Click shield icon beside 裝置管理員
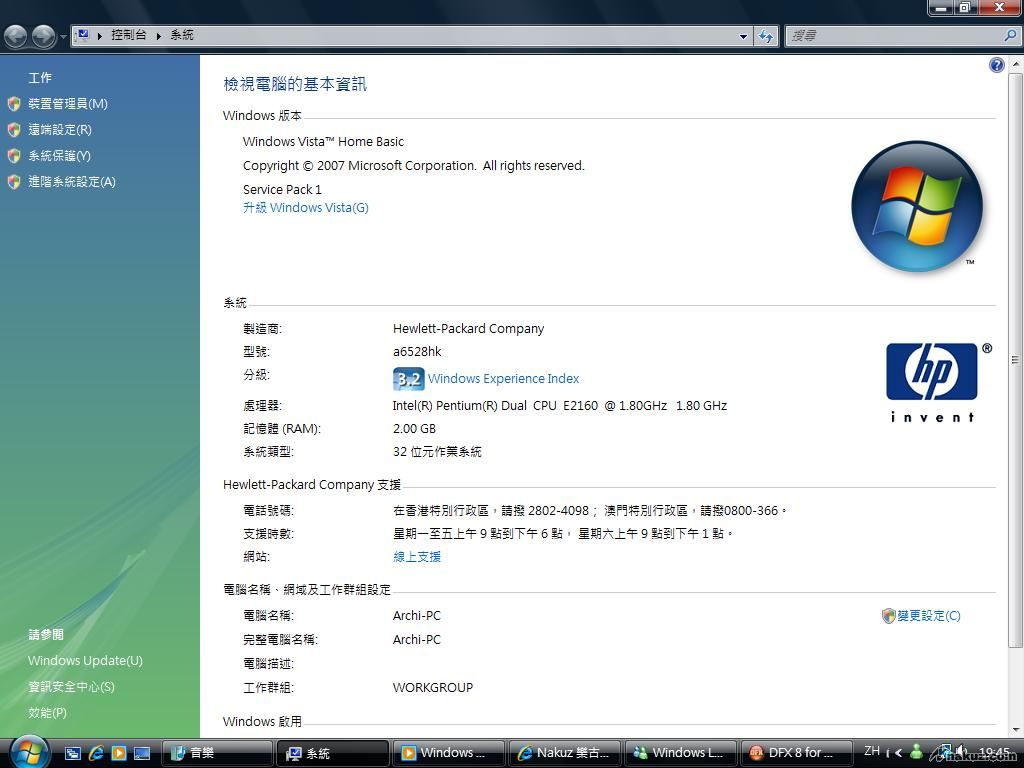Image resolution: width=1024 pixels, height=768 pixels. [14, 104]
